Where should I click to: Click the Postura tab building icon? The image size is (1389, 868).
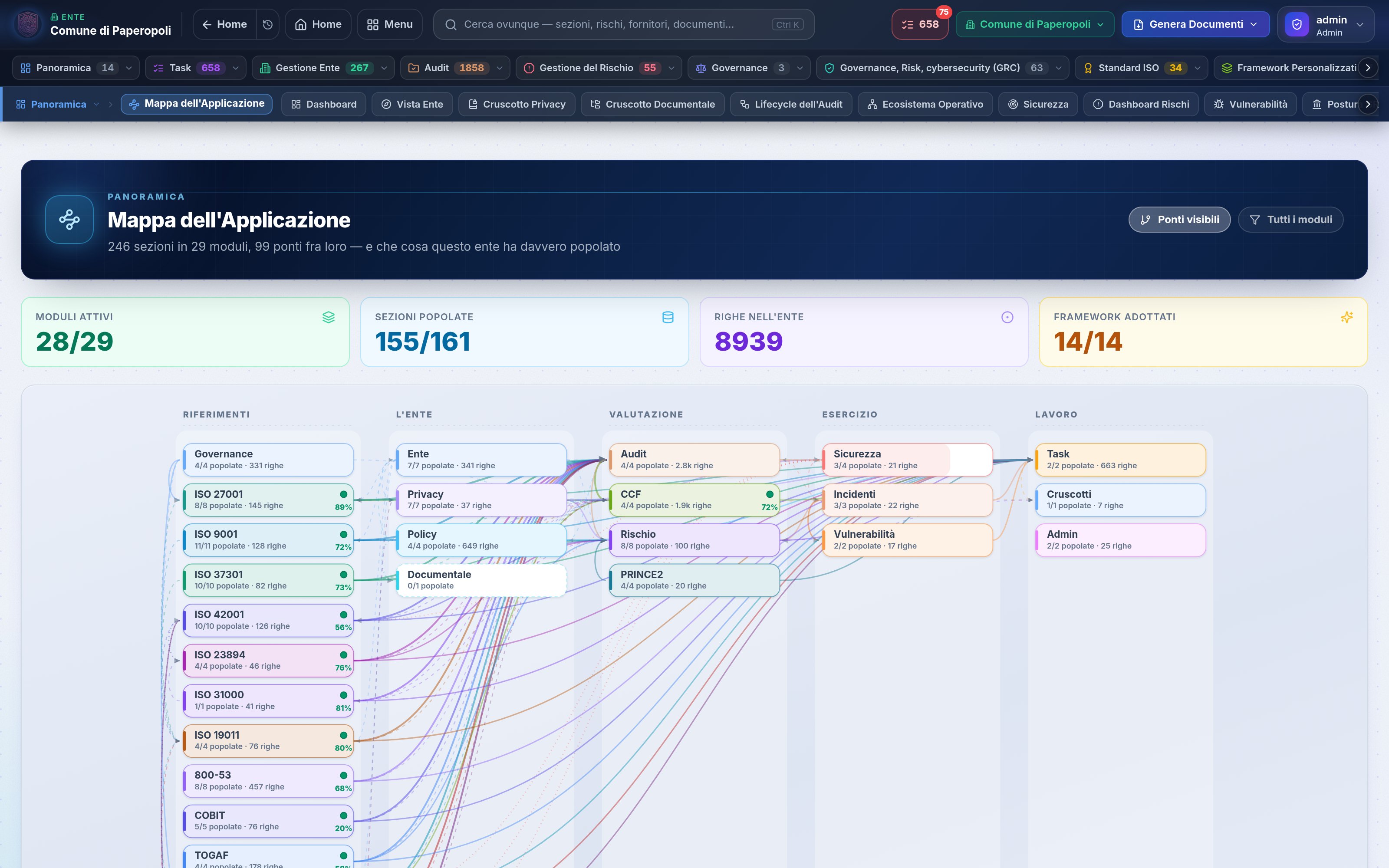(x=1317, y=104)
